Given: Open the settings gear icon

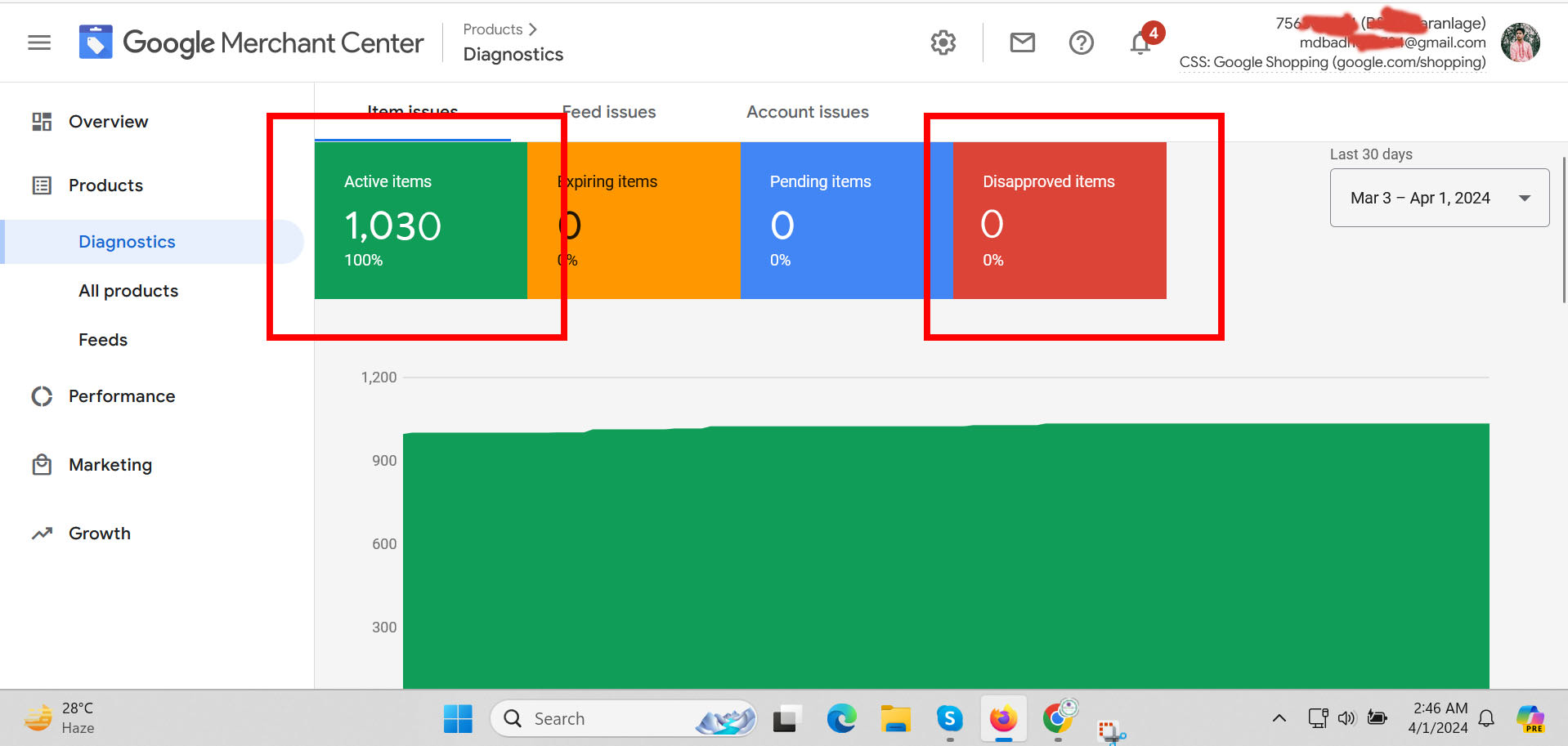Looking at the screenshot, I should (x=943, y=42).
